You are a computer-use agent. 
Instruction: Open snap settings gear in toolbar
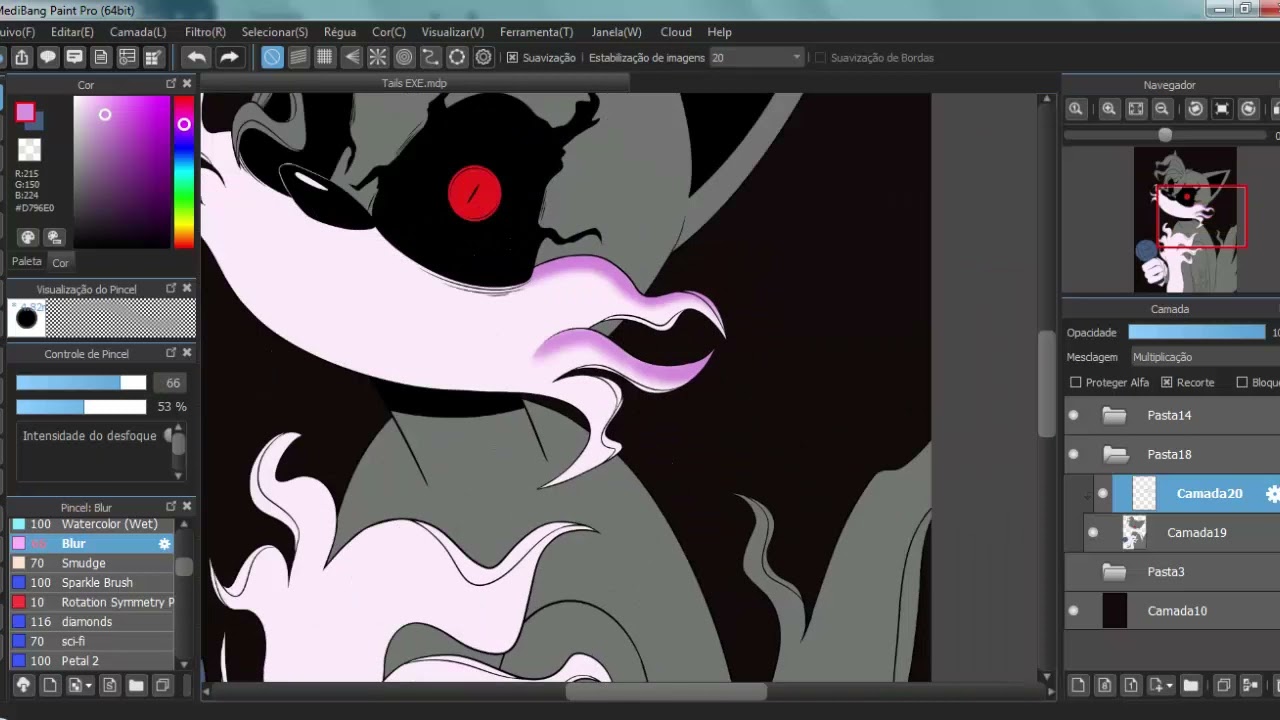(x=484, y=57)
